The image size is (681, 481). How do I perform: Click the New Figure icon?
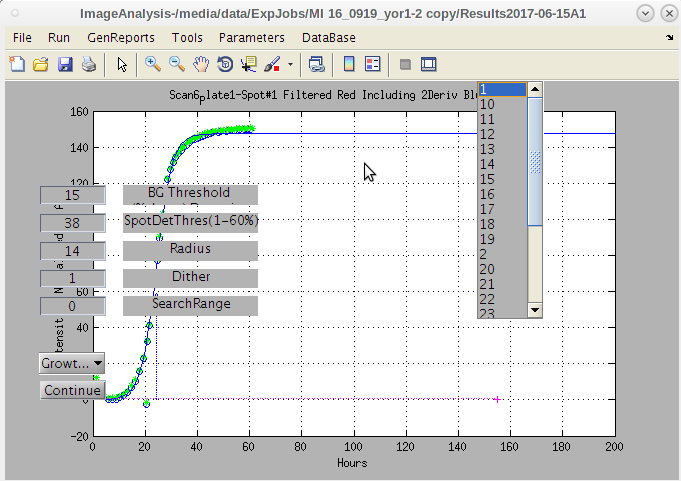click(x=17, y=64)
